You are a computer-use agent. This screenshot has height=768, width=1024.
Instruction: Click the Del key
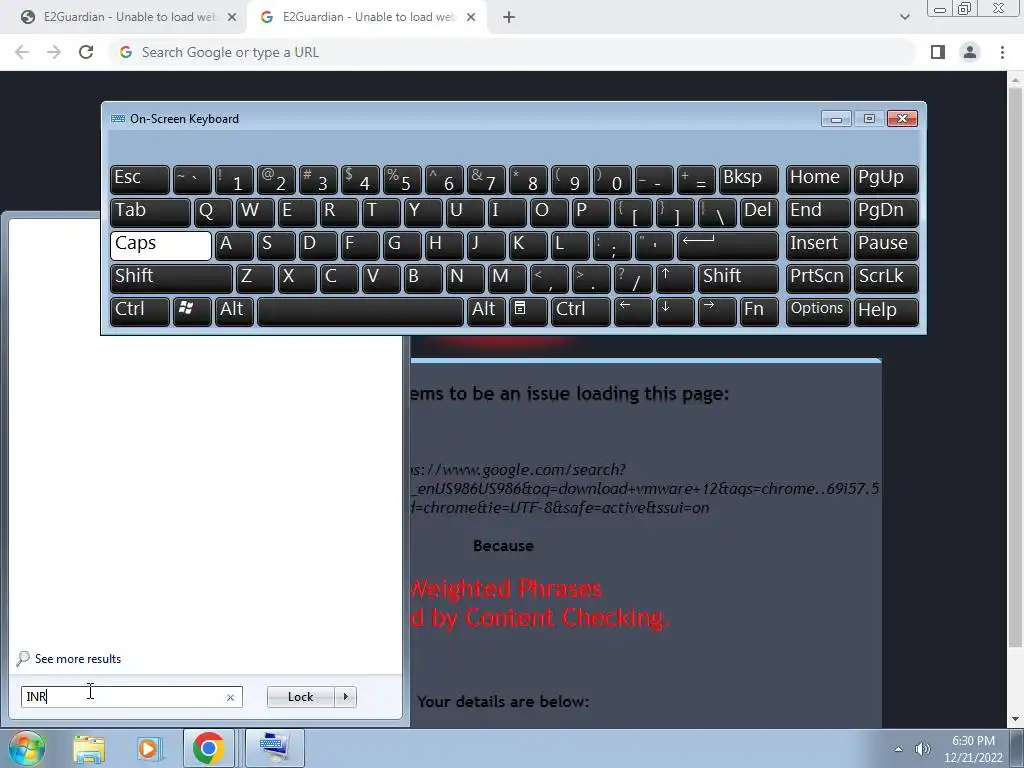coord(759,212)
